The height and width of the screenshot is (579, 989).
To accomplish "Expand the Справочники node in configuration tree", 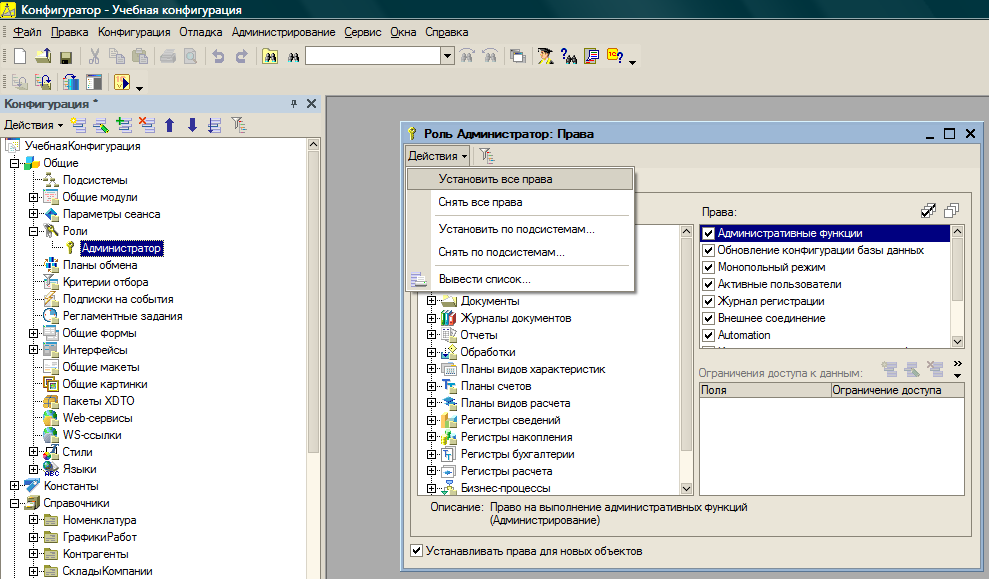I will coord(15,503).
